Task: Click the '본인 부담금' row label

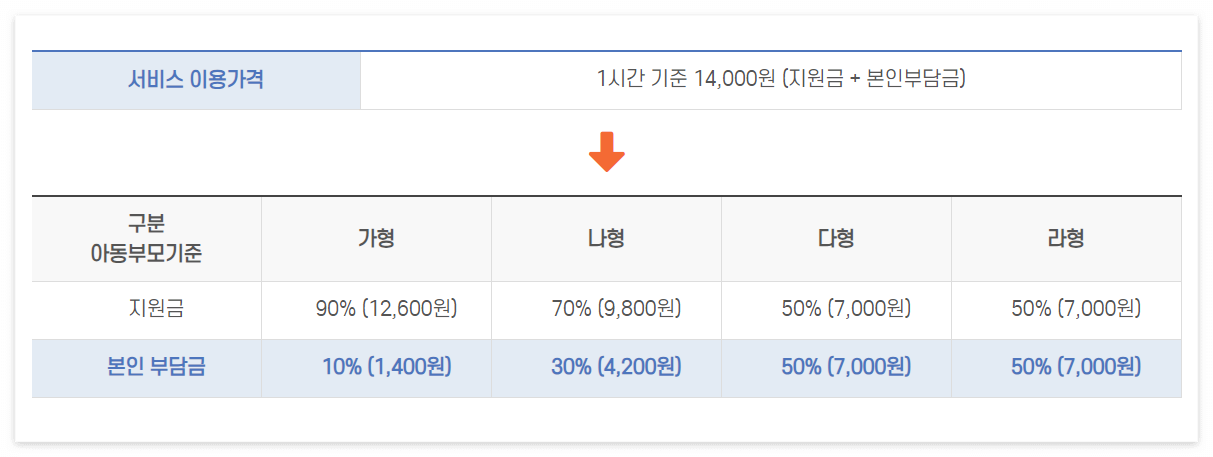Action: pos(147,368)
